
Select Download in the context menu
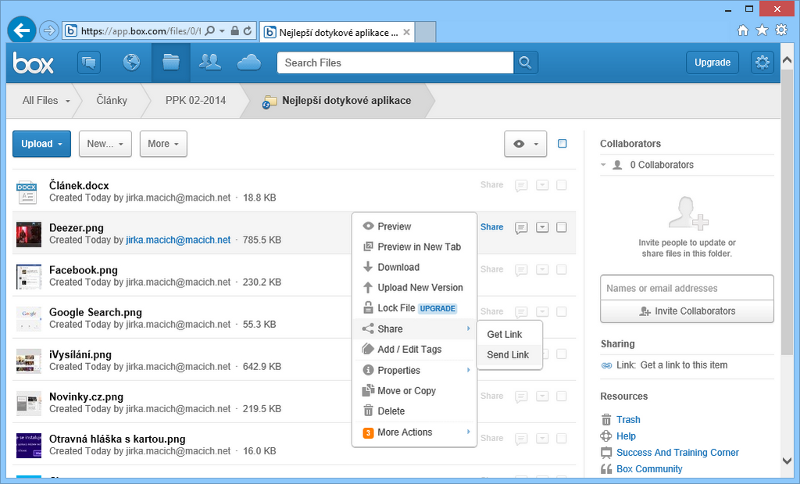398,267
